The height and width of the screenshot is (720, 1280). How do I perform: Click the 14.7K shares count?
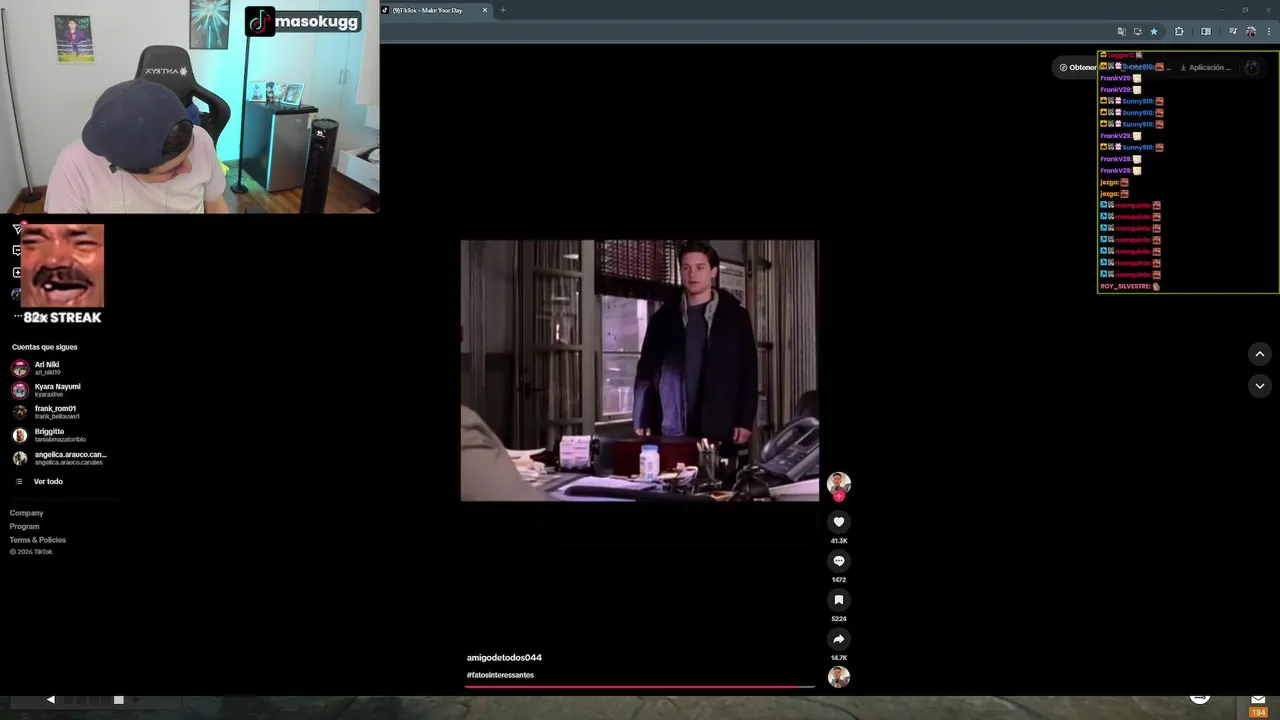click(839, 658)
